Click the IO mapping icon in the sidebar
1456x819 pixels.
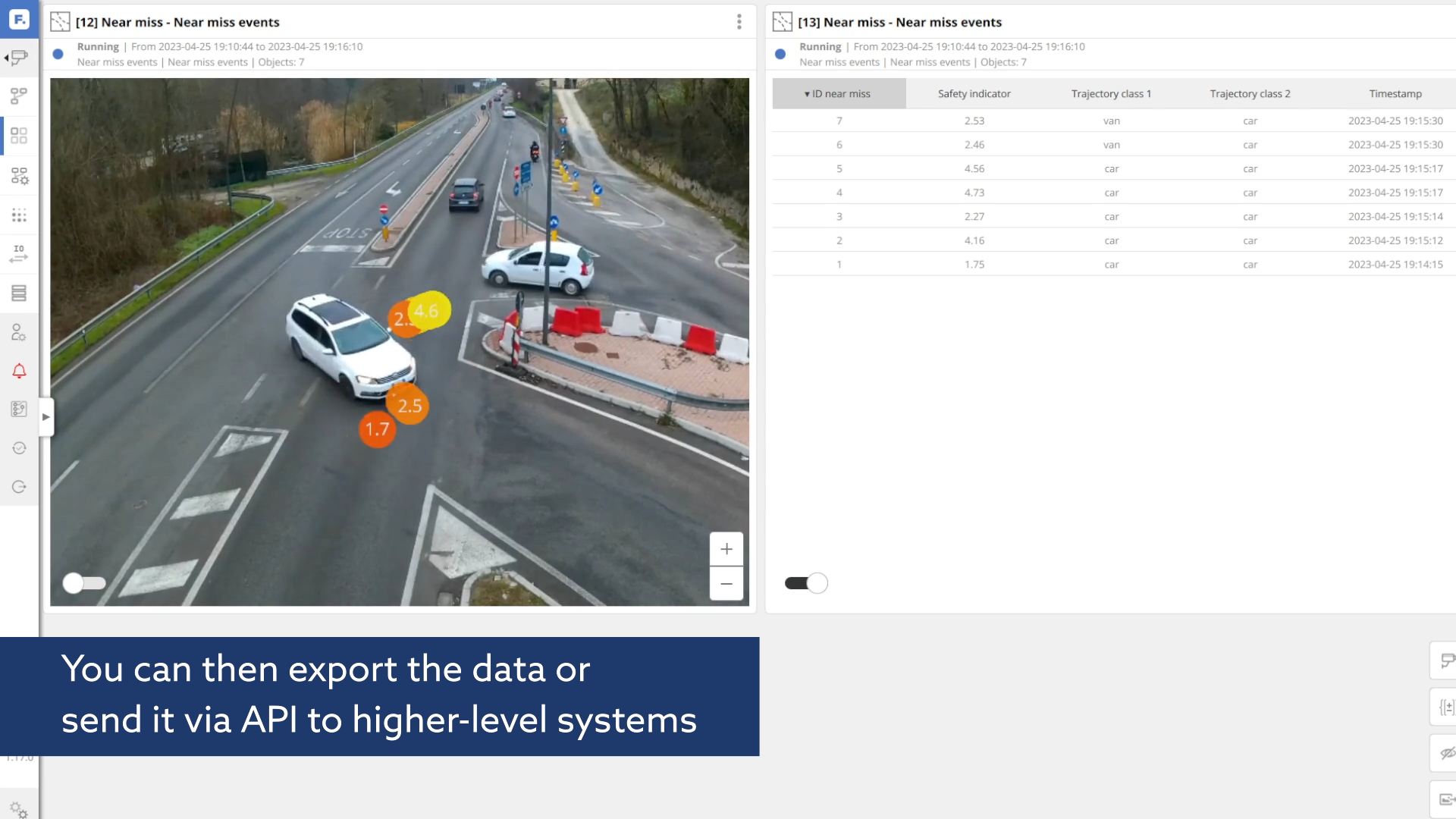(19, 254)
